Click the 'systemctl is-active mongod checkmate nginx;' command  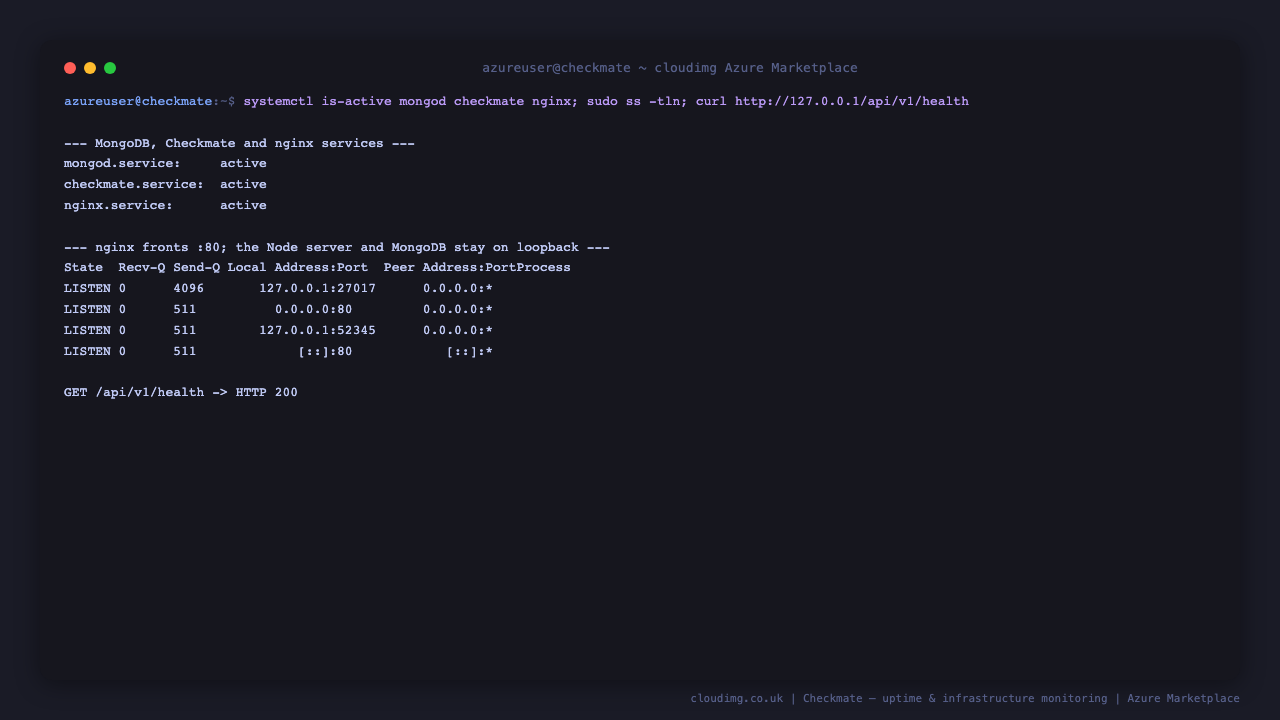click(x=411, y=101)
